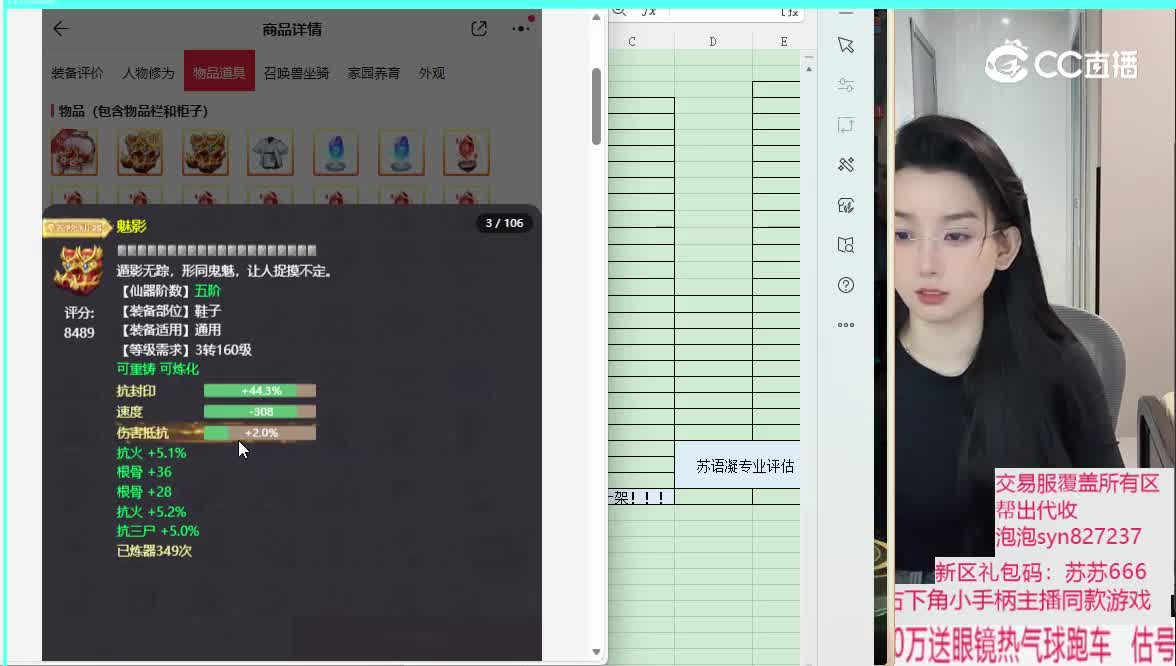Click the 3 / 106 item counter
Image resolution: width=1176 pixels, height=666 pixels.
pos(504,223)
